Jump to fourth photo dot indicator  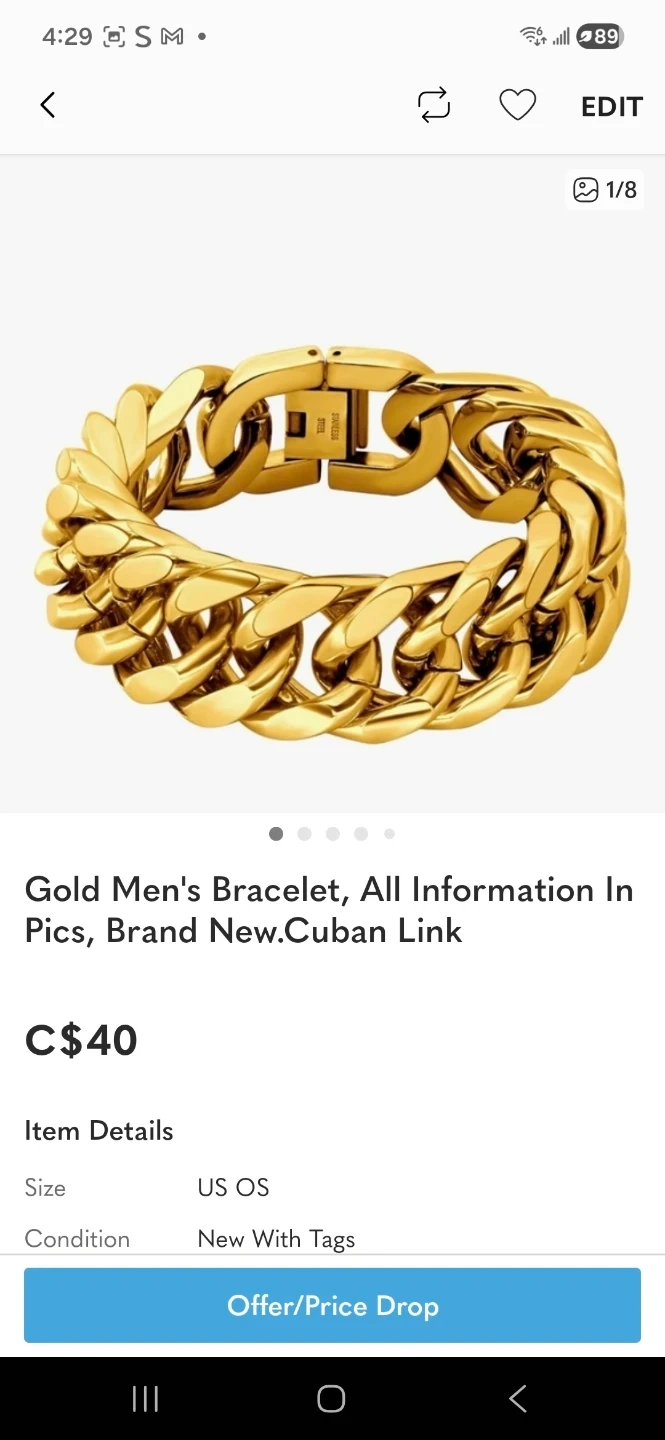point(361,834)
